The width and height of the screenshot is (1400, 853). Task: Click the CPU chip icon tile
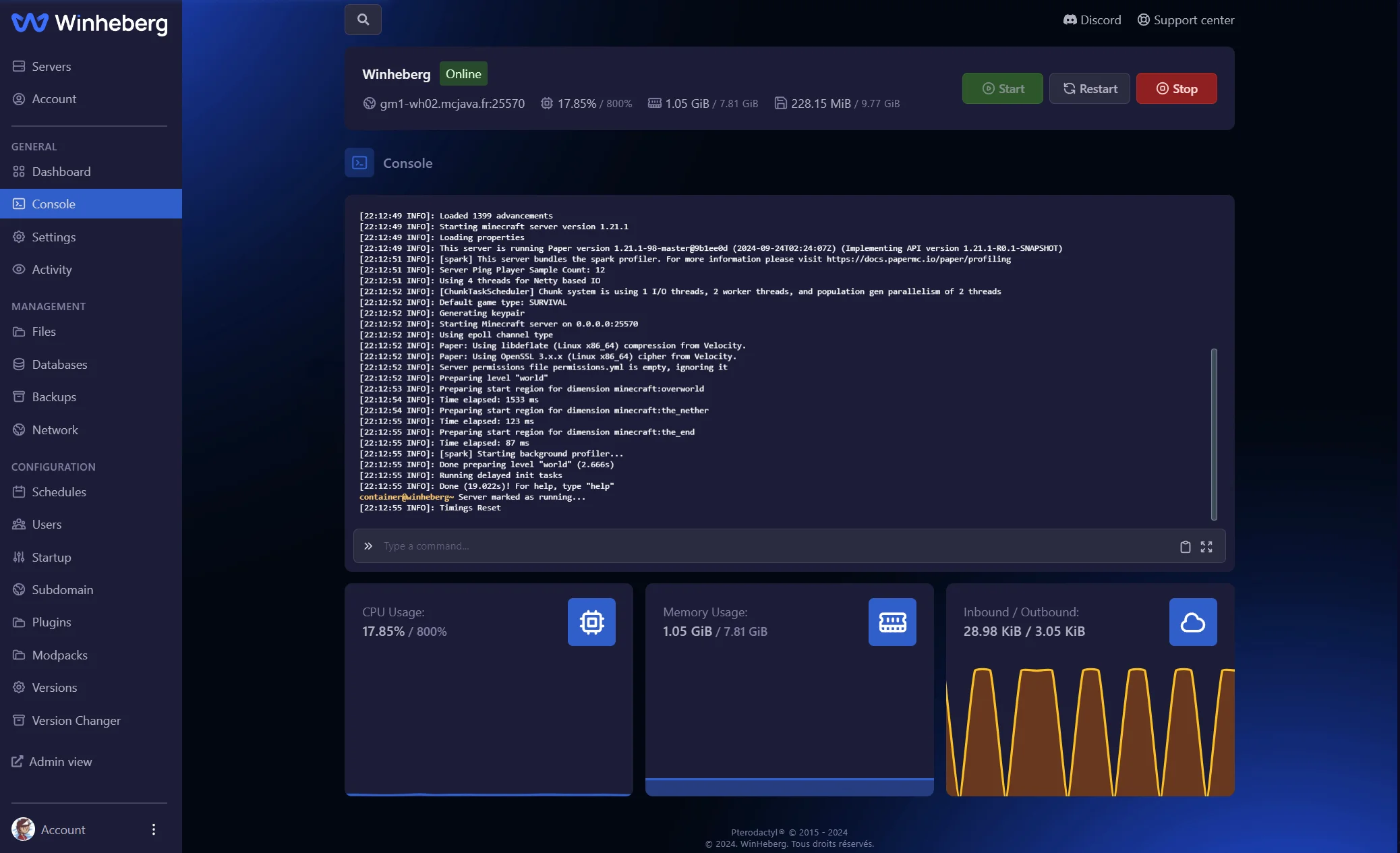(x=591, y=622)
